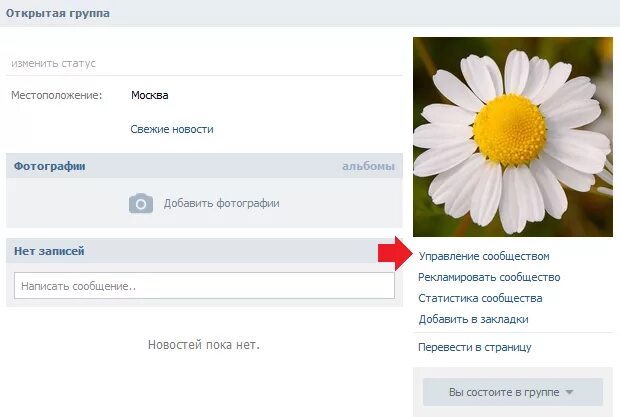Click the 'Москва' location value

click(149, 95)
